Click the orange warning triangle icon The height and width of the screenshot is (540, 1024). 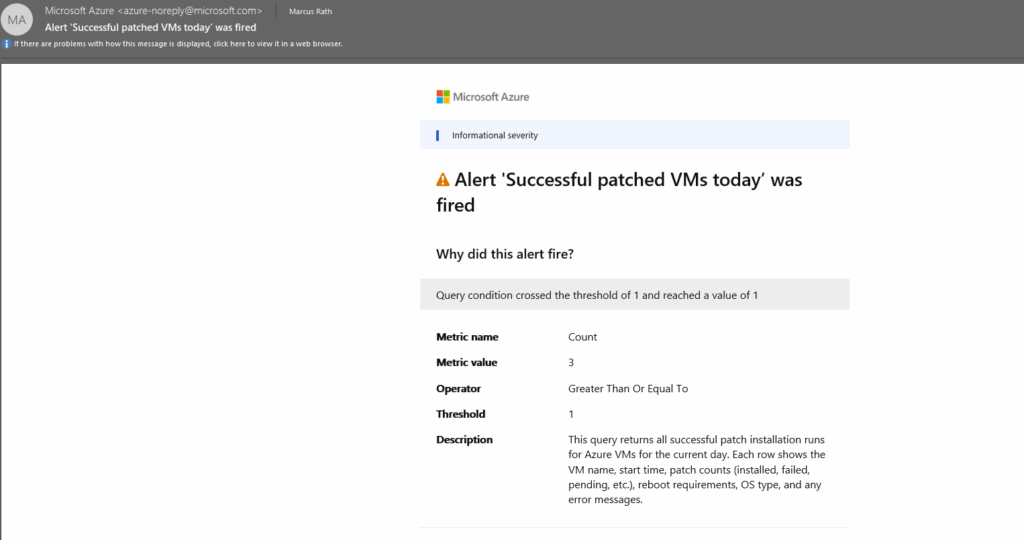(x=443, y=180)
